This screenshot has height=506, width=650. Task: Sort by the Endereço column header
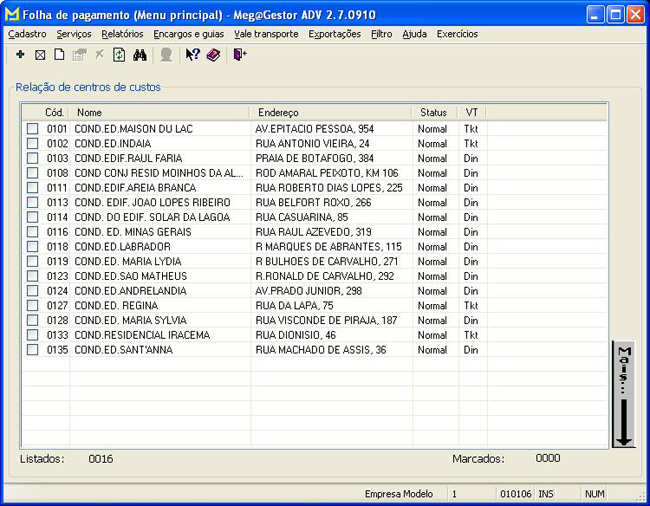[330, 112]
